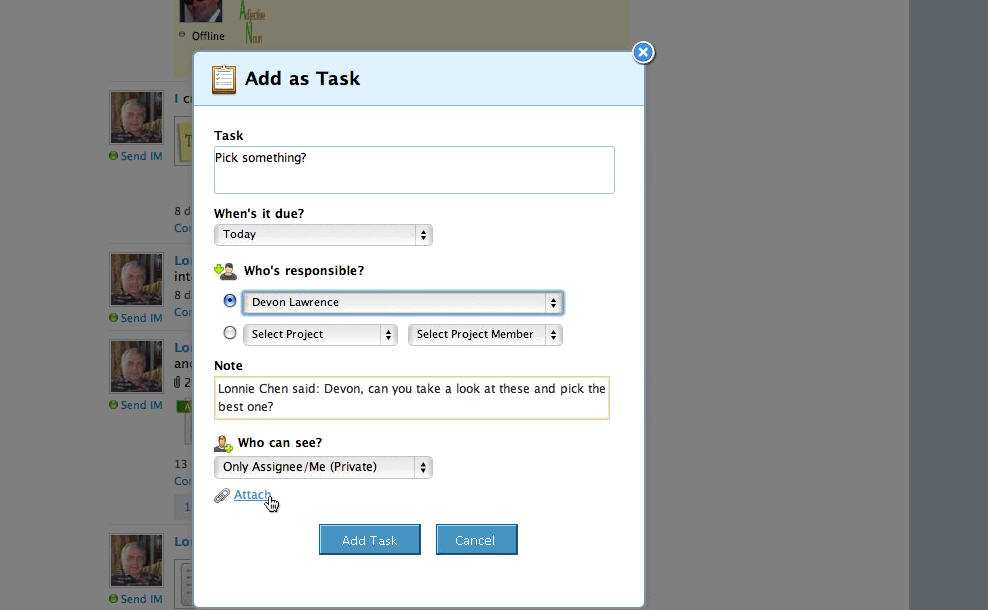
Task: Follow the Attach link
Action: tap(251, 495)
